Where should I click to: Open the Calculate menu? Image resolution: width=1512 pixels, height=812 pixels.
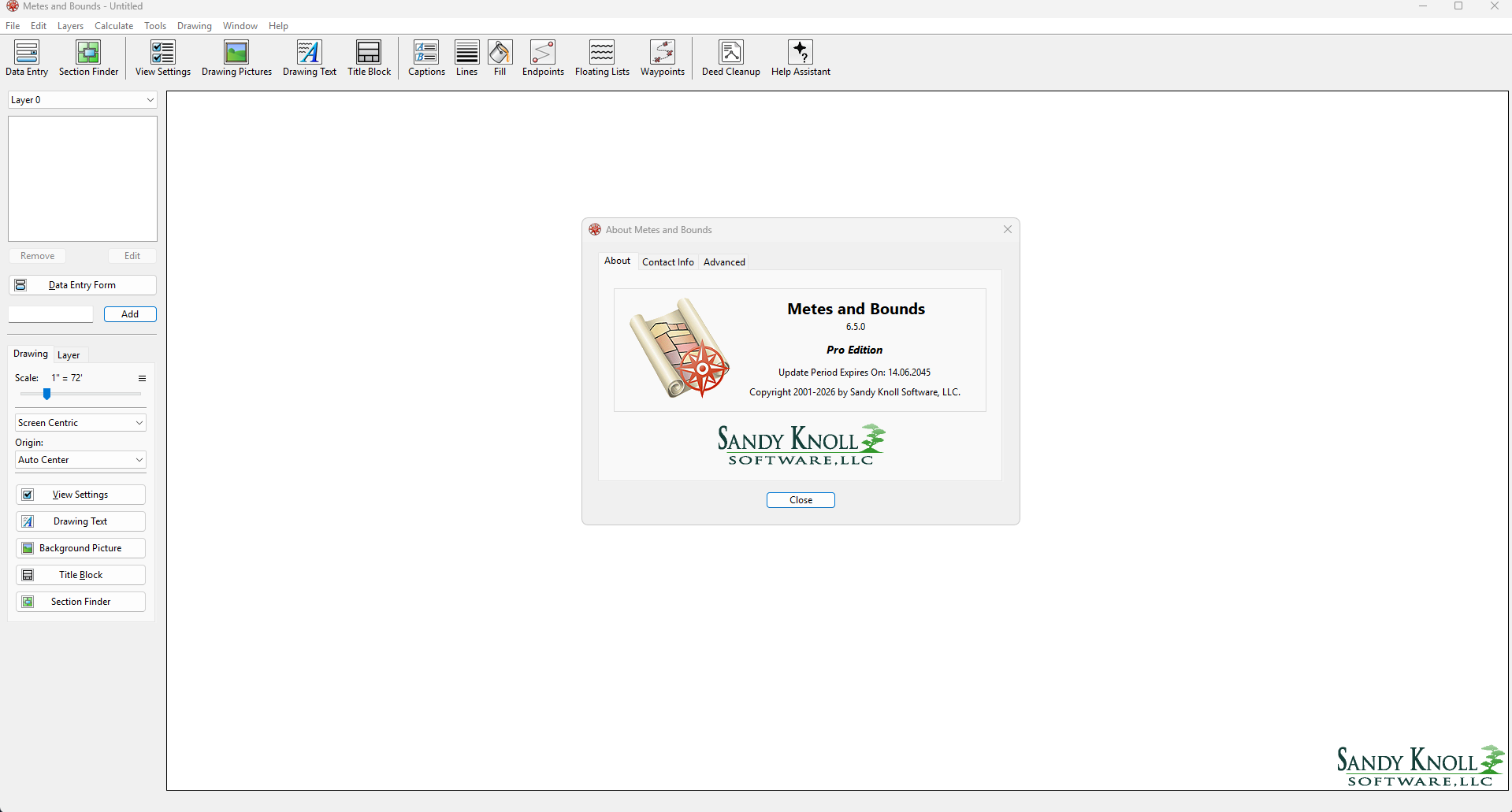[114, 26]
